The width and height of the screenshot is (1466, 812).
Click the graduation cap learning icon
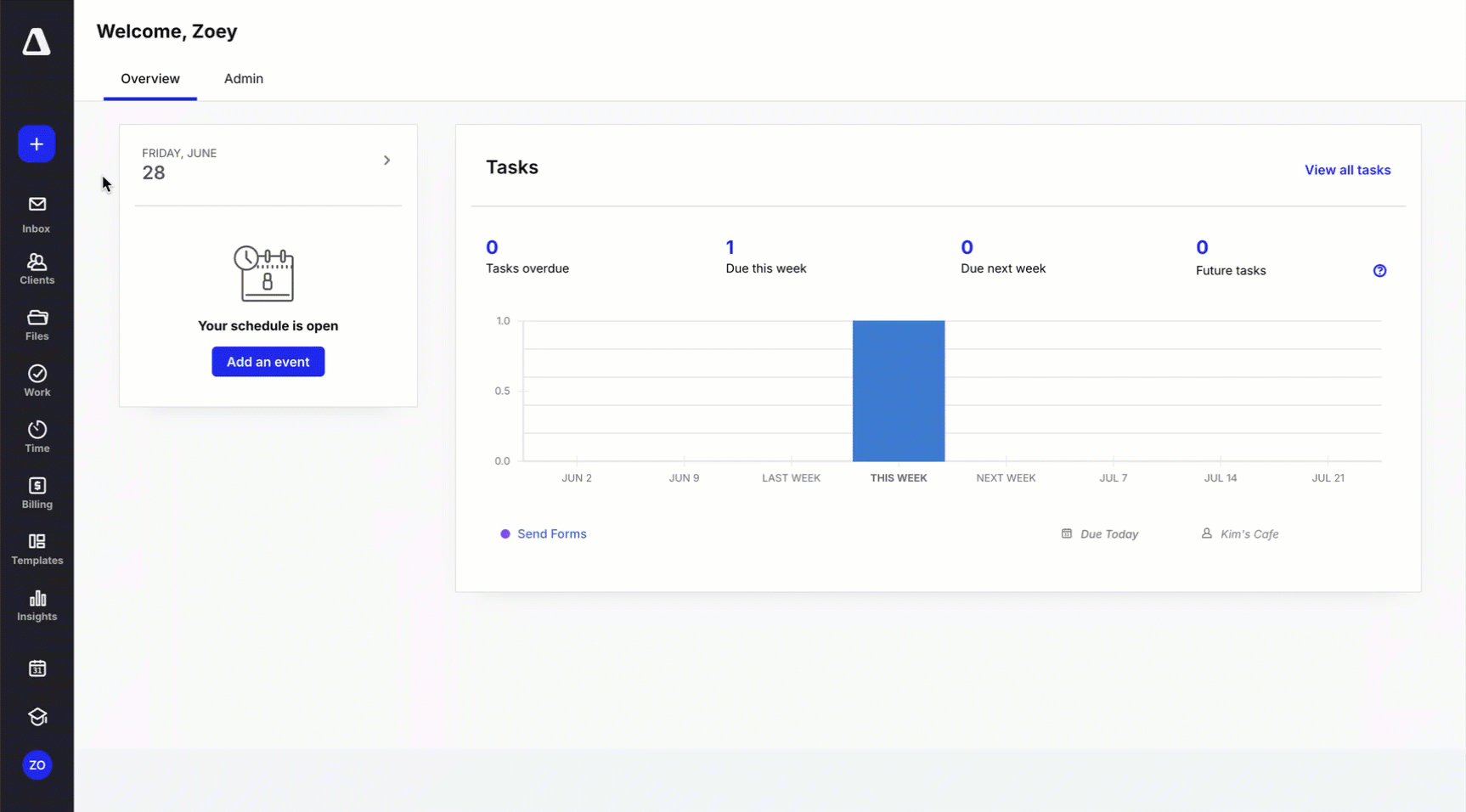tap(37, 717)
